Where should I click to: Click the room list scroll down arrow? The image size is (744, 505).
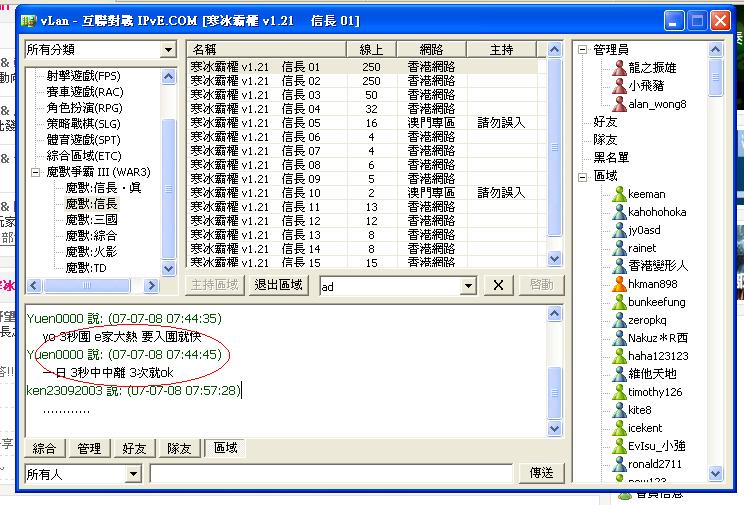(554, 259)
